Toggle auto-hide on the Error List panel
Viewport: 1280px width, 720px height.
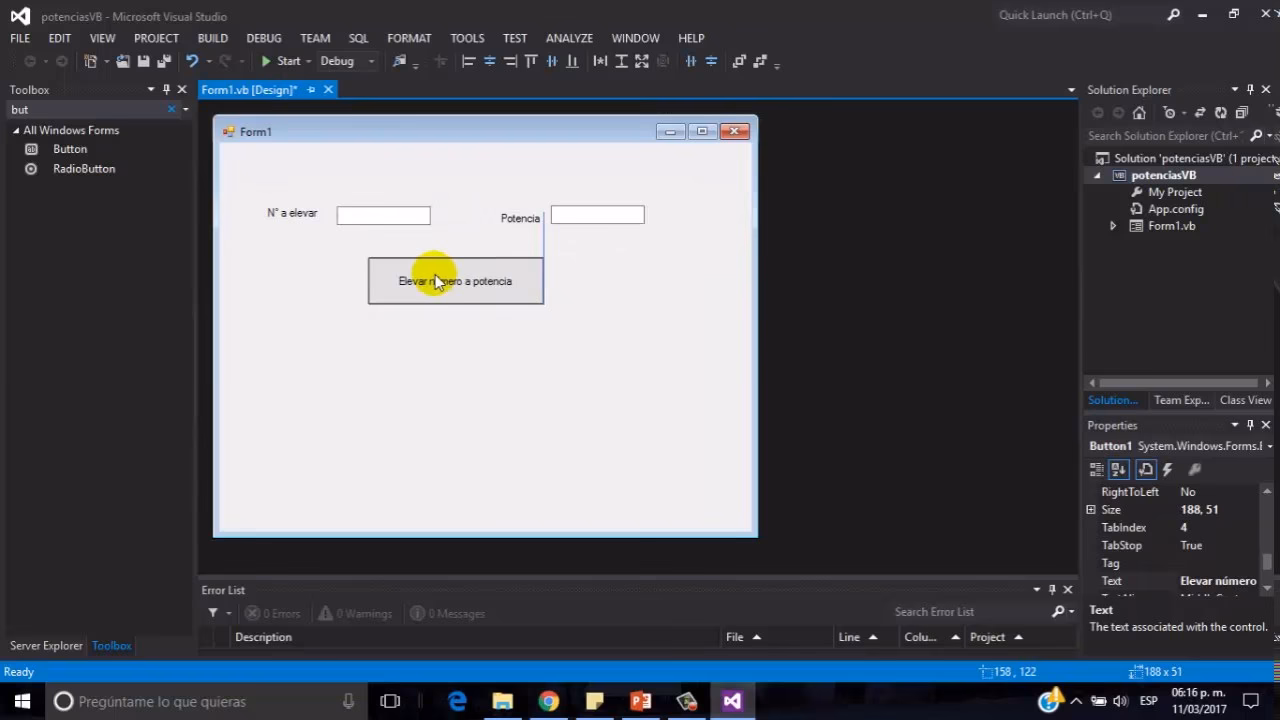tap(1051, 589)
